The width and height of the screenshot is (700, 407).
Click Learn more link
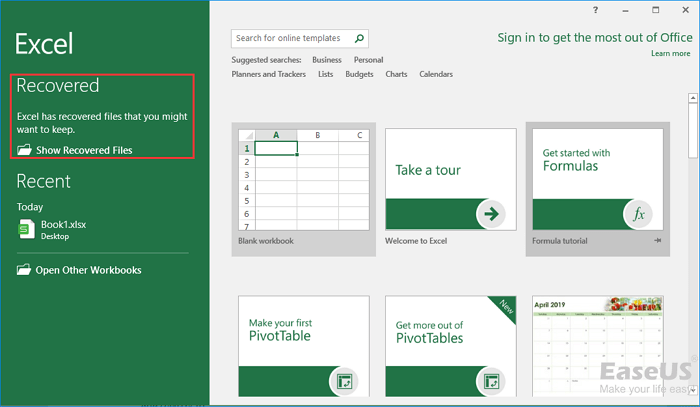tap(670, 53)
